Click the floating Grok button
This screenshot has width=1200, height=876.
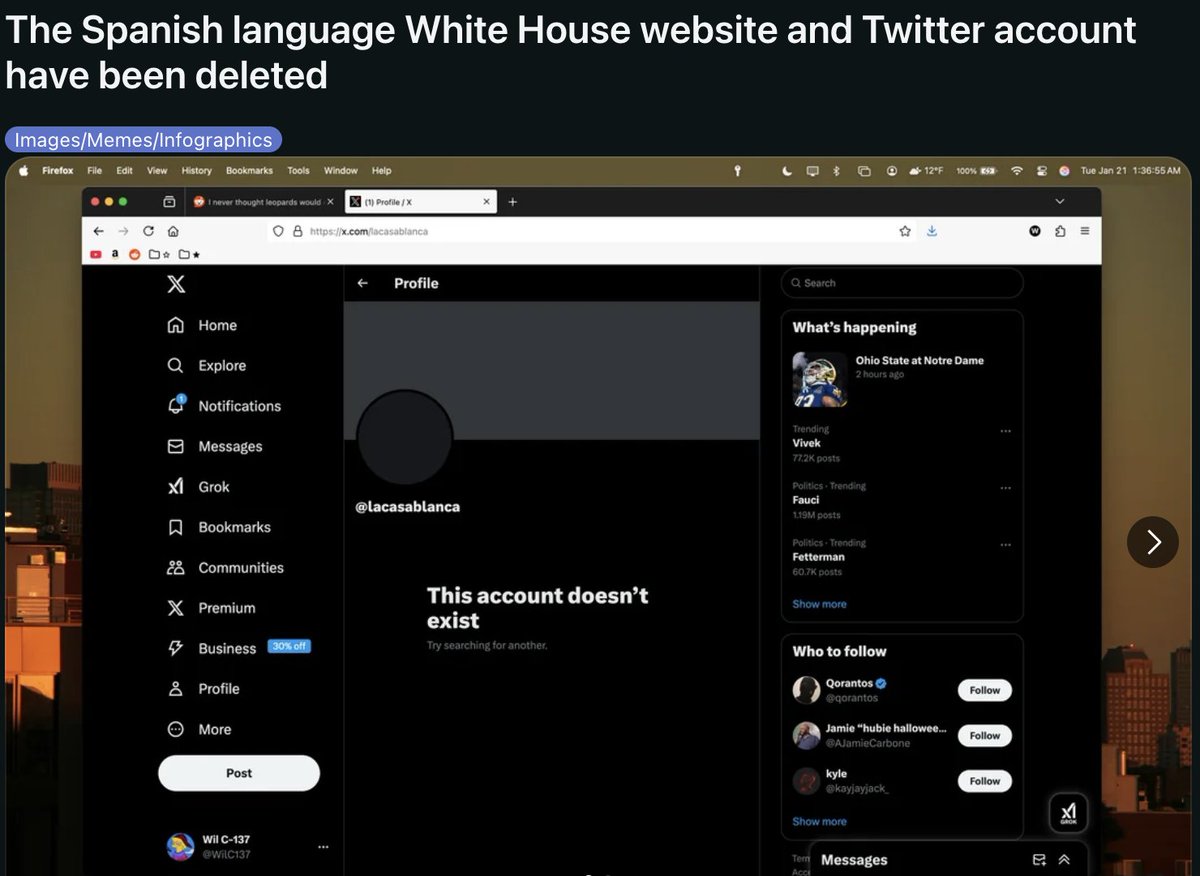[x=1068, y=813]
